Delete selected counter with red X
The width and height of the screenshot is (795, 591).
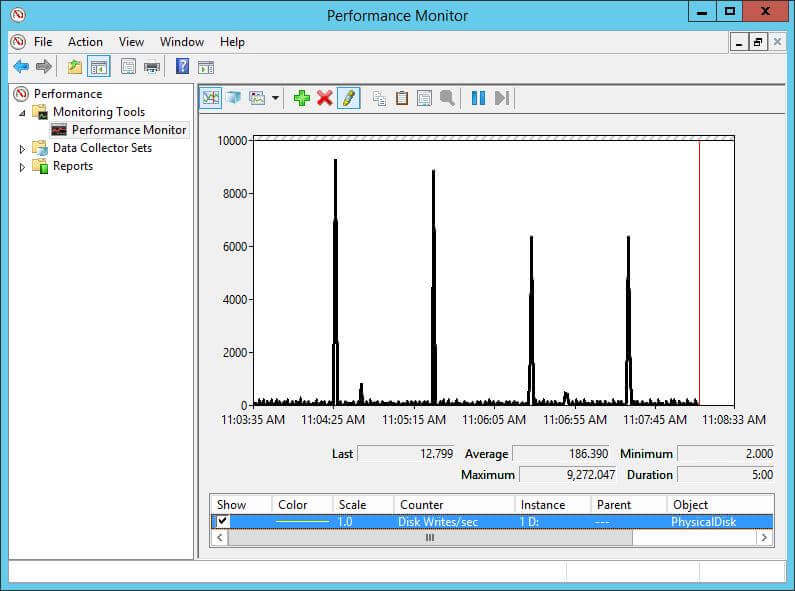point(325,98)
